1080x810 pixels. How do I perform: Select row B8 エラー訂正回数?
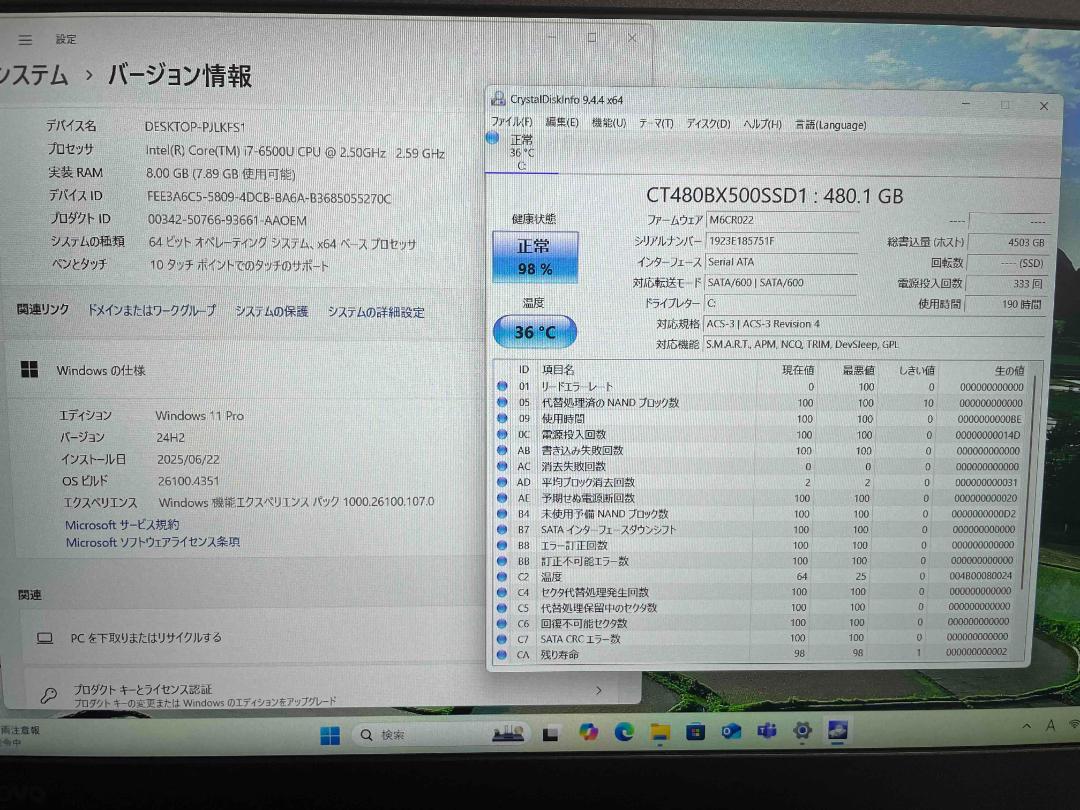(x=760, y=545)
